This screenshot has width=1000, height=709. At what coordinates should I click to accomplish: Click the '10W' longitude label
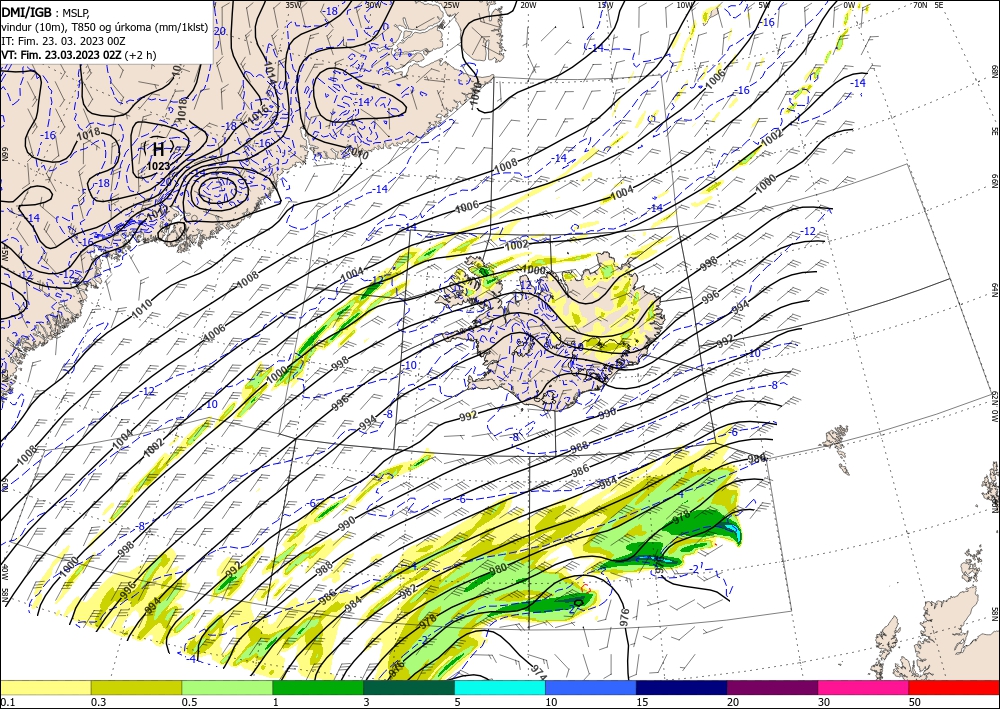click(684, 5)
